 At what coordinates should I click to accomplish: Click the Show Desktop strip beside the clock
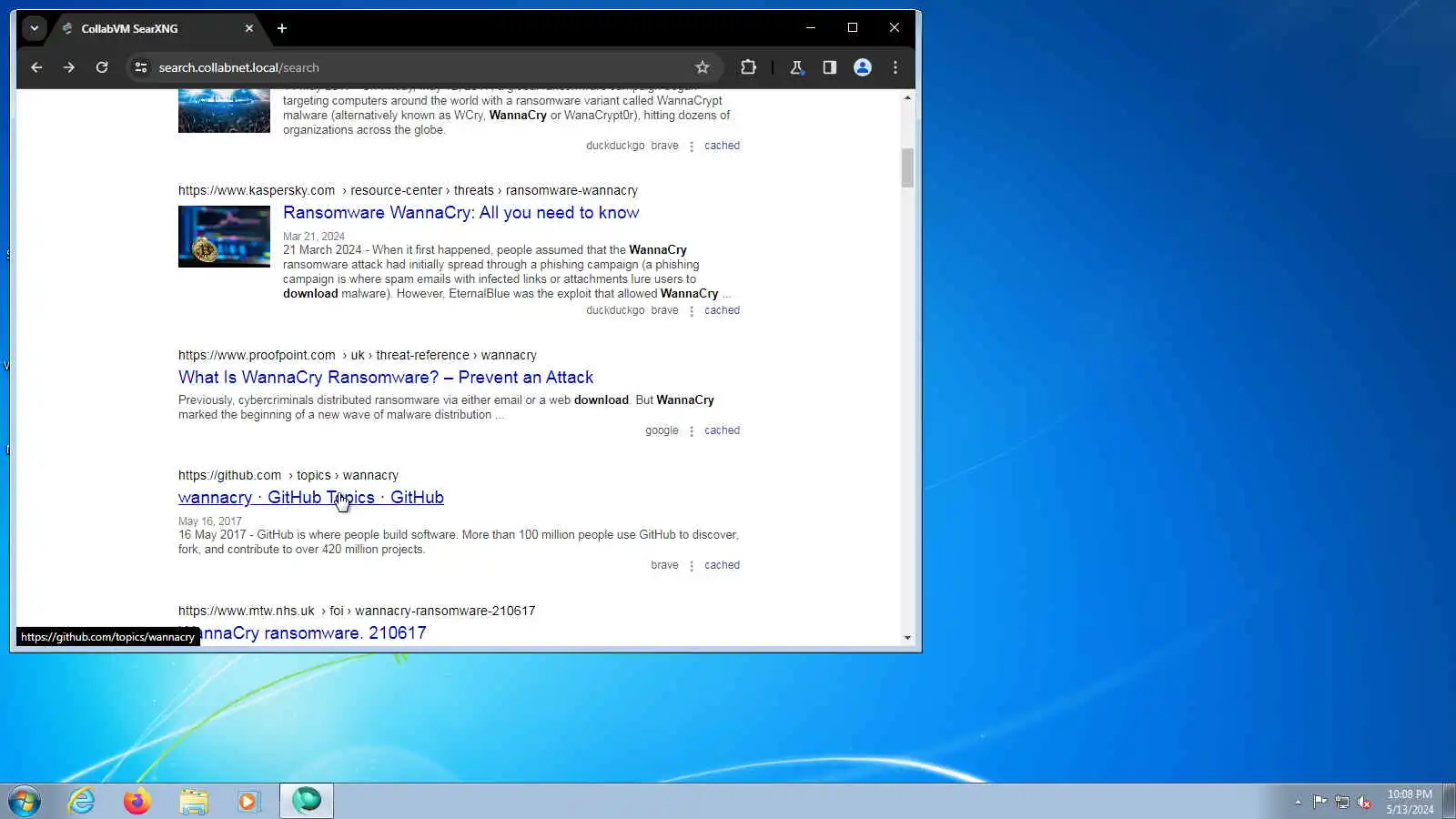1449,802
